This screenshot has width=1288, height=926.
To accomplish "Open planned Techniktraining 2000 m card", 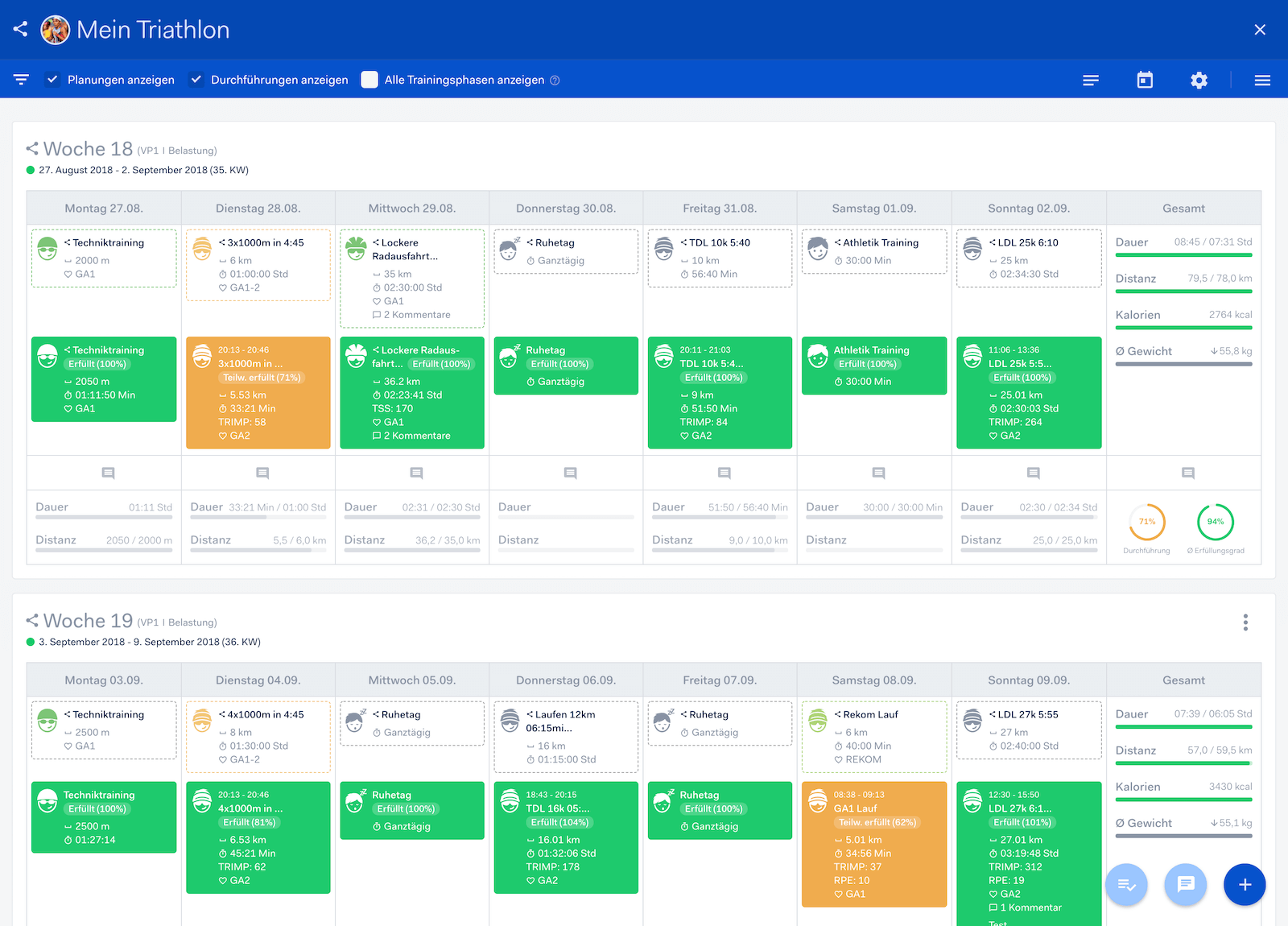I will tap(104, 258).
